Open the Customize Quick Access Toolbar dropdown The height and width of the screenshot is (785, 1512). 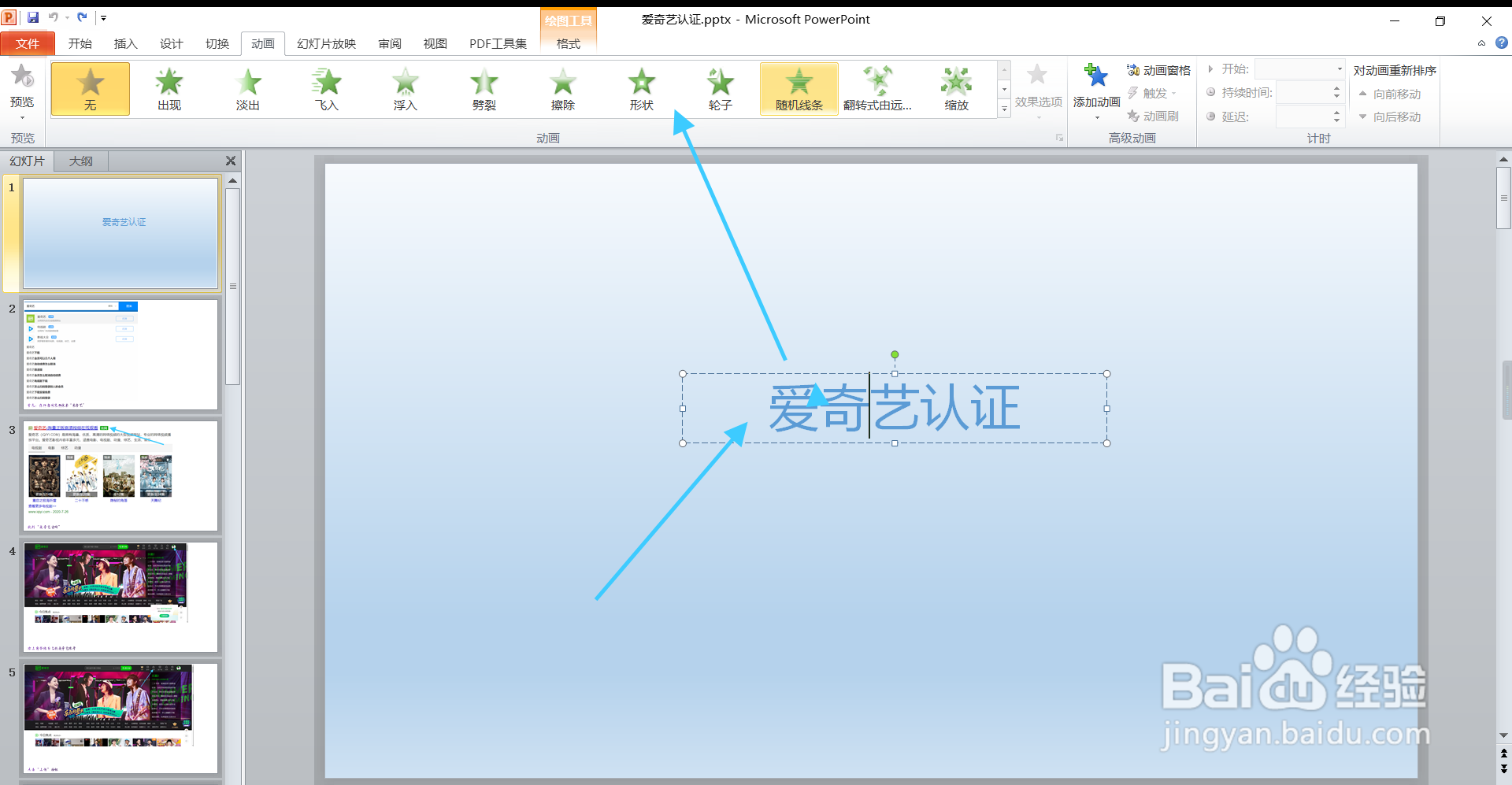(103, 17)
